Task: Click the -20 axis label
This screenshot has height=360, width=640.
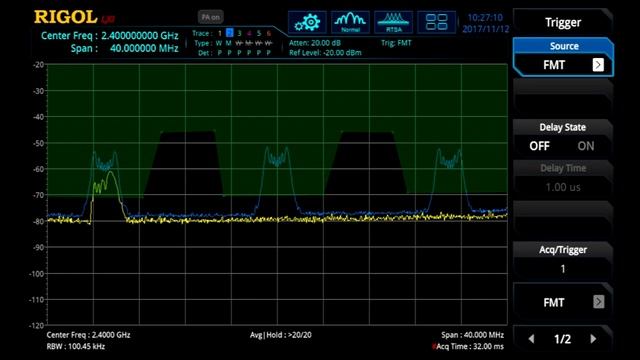Action: (x=39, y=64)
